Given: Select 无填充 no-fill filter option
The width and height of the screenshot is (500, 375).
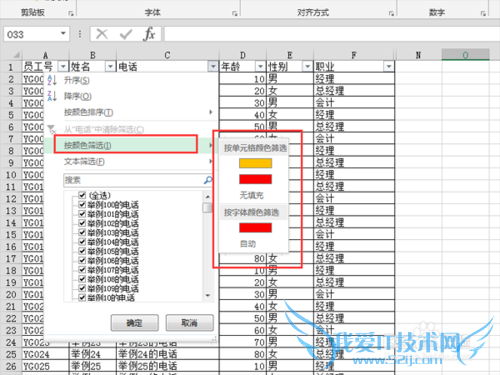Looking at the screenshot, I should (x=252, y=195).
